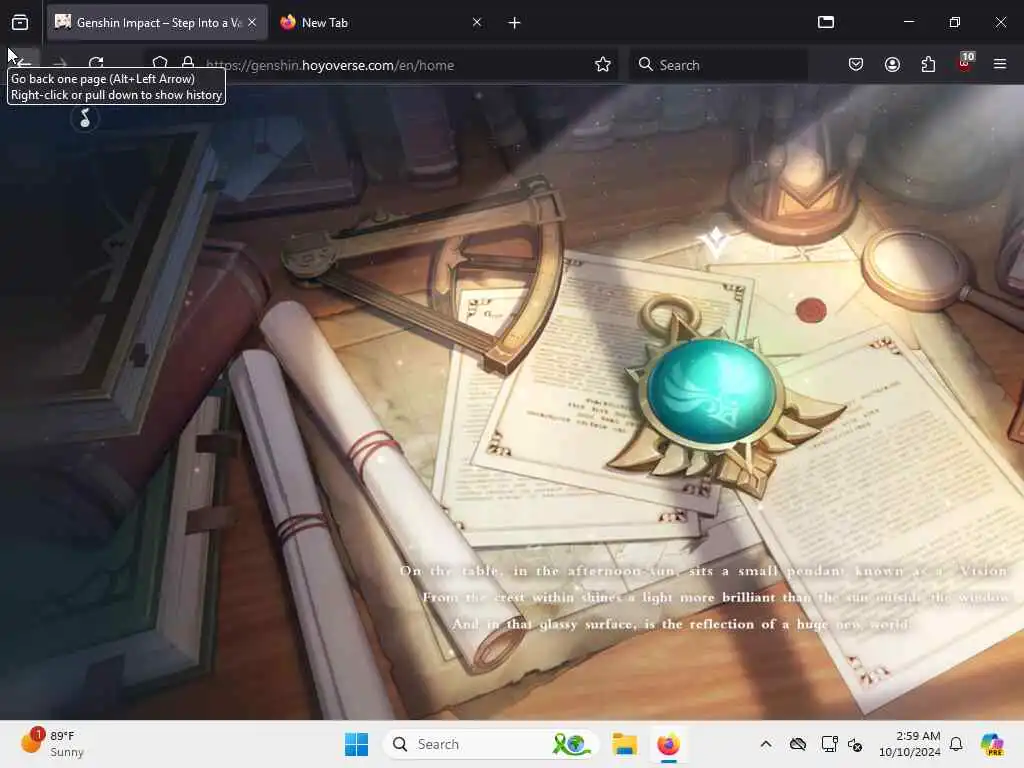
Task: Go back one page with back arrow
Action: tap(24, 64)
